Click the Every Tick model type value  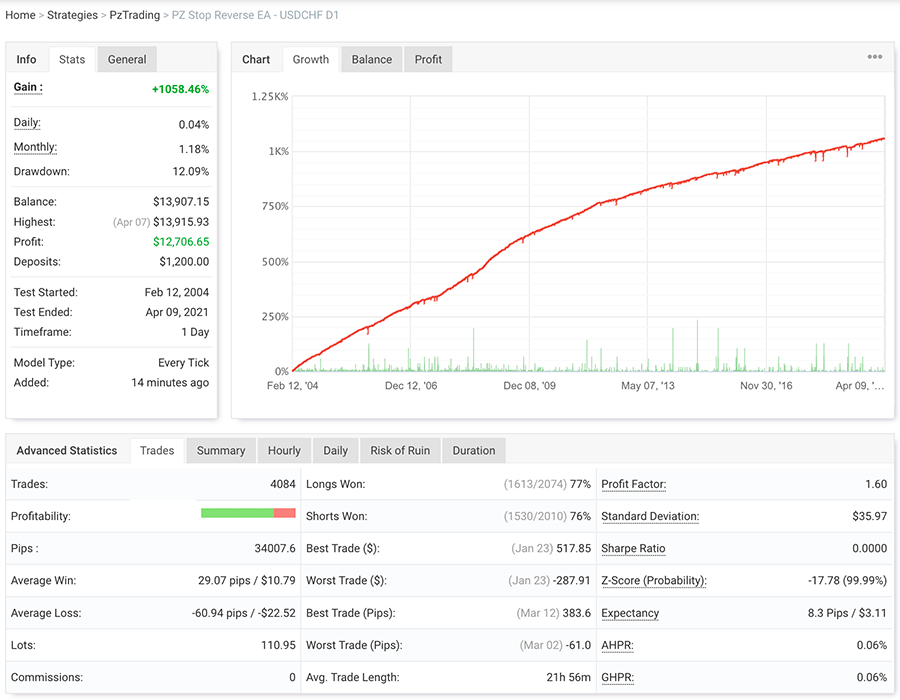pyautogui.click(x=184, y=363)
